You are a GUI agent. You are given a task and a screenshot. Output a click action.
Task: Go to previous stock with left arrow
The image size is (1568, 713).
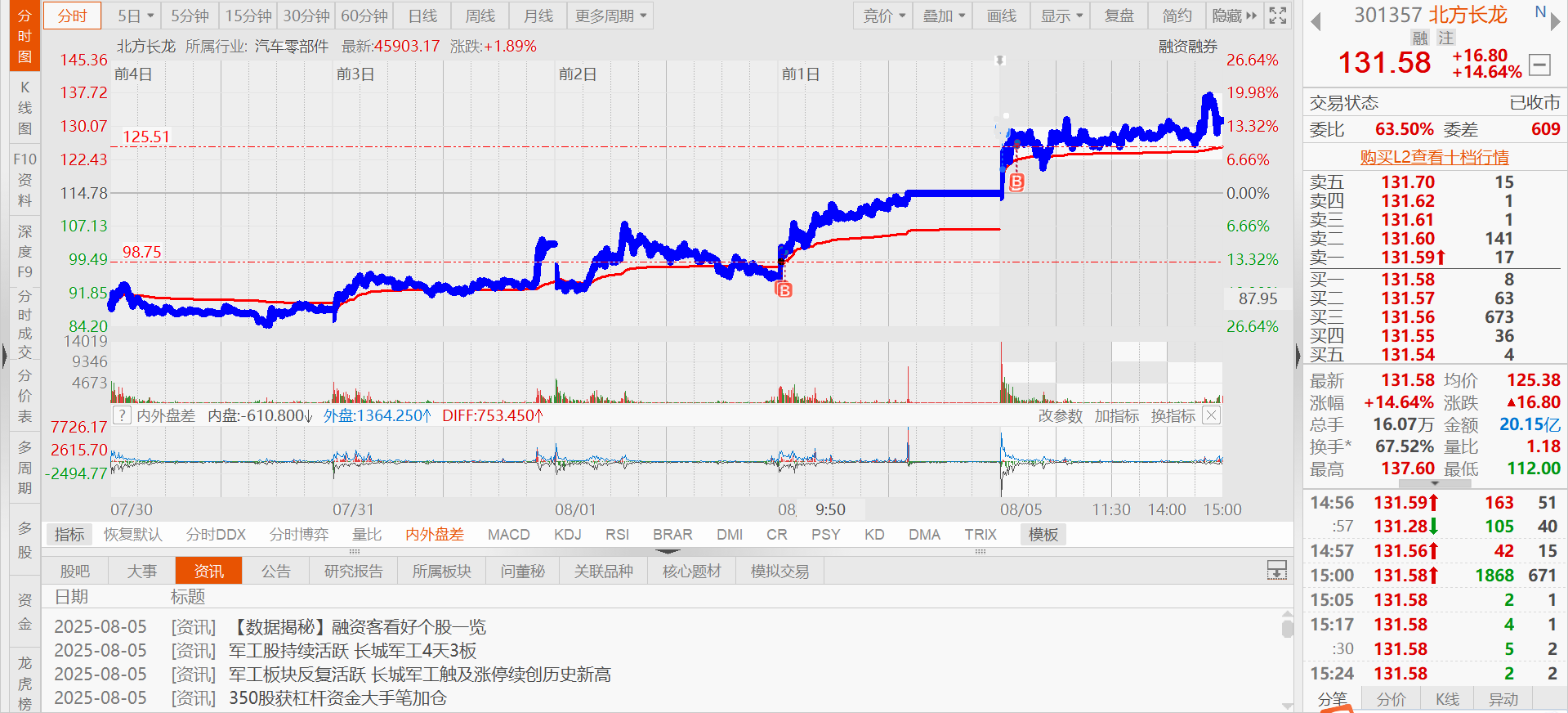(1316, 21)
